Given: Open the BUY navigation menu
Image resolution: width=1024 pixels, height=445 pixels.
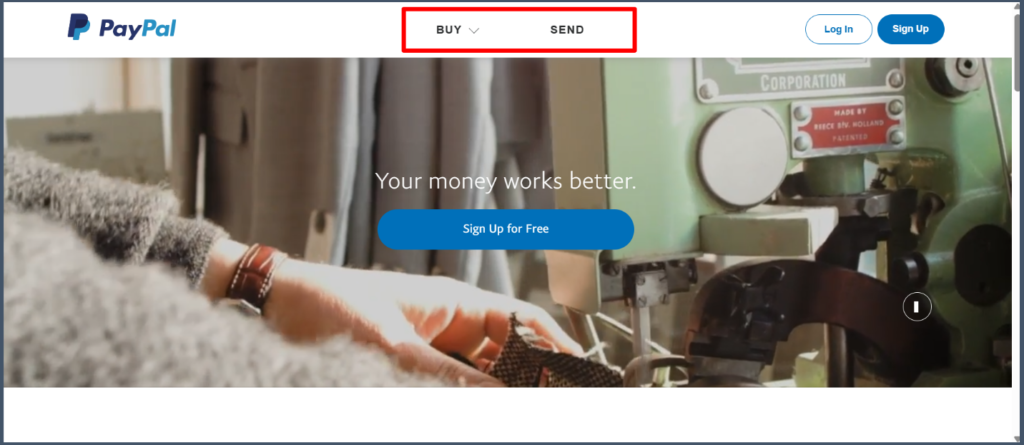Looking at the screenshot, I should [458, 30].
